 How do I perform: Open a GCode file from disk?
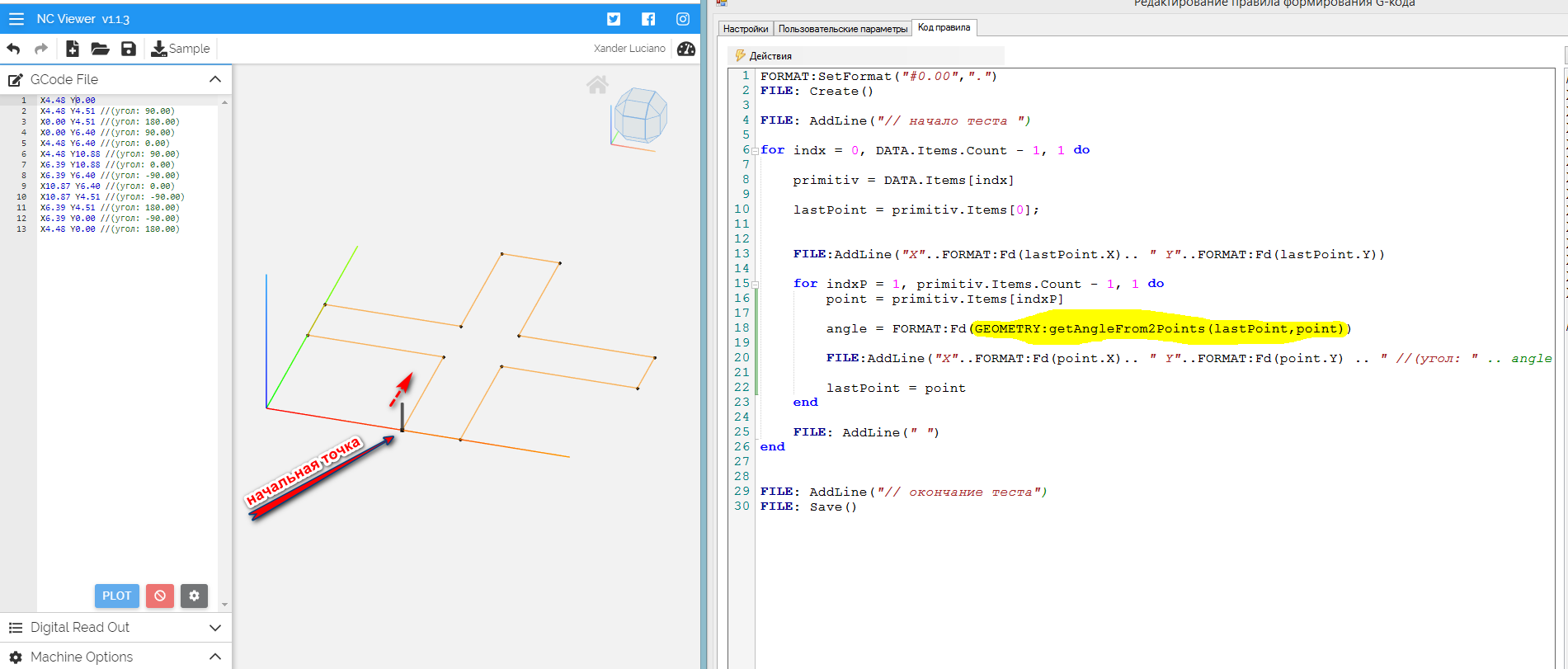pos(100,49)
